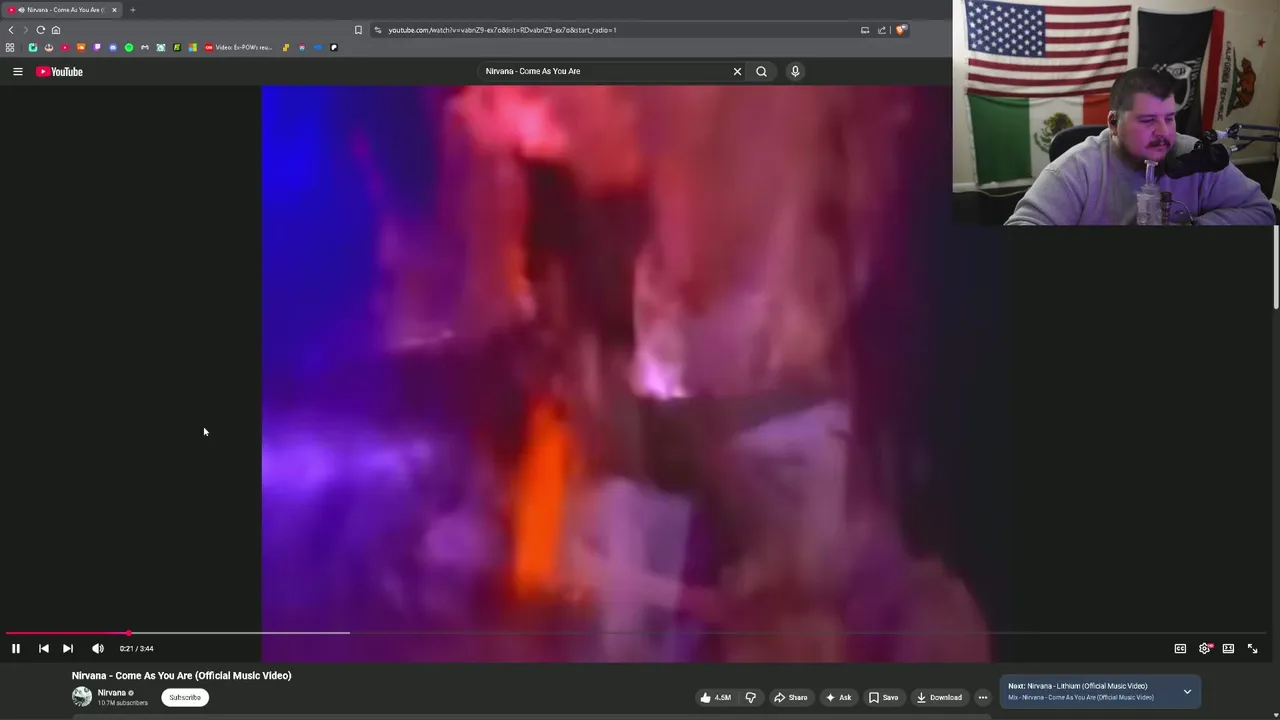Go back in browser
1280x720 pixels.
11,30
